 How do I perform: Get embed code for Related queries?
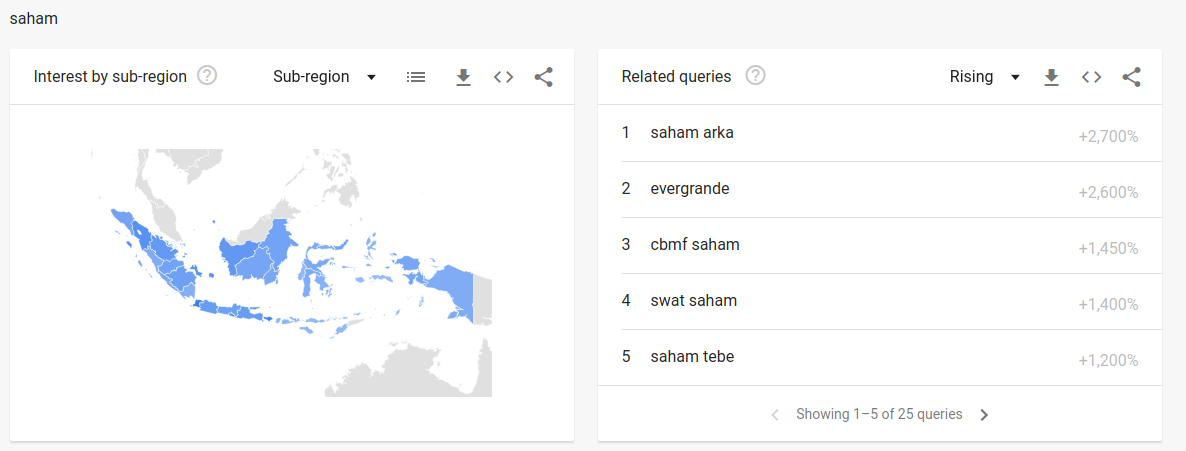pos(1091,77)
